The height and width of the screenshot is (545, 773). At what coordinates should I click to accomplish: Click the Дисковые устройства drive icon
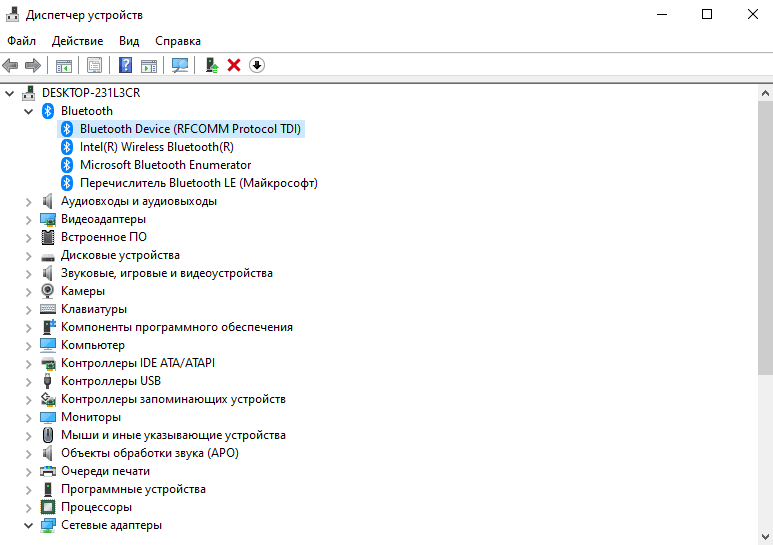pos(48,256)
